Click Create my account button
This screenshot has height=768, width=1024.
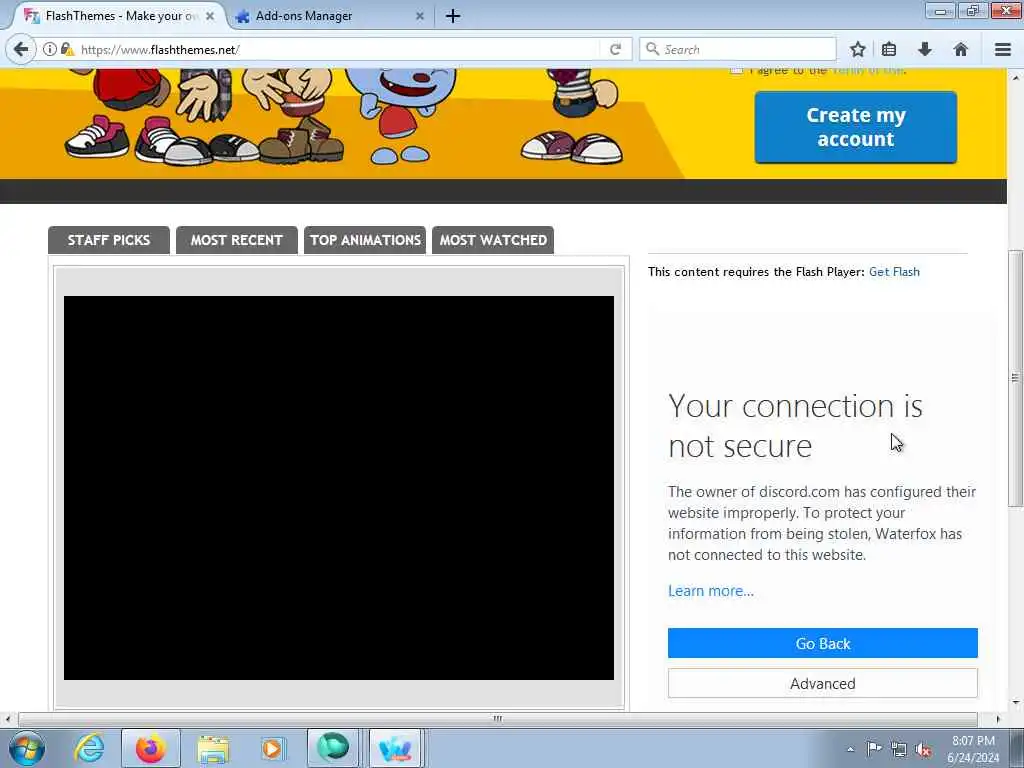[856, 127]
